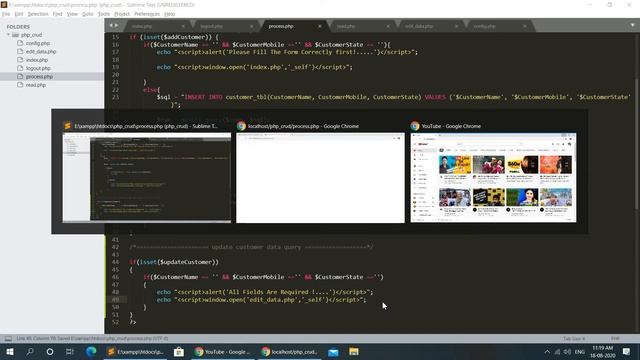Open the Selection menu
640x360 pixels.
(x=38, y=14)
